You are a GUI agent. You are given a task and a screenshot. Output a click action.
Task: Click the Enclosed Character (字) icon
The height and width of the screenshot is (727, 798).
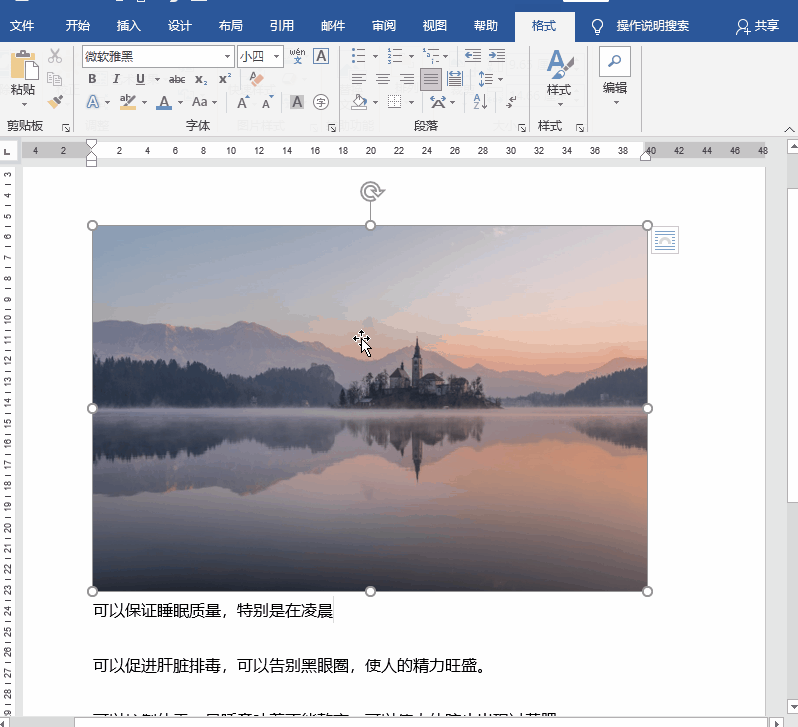tap(321, 102)
